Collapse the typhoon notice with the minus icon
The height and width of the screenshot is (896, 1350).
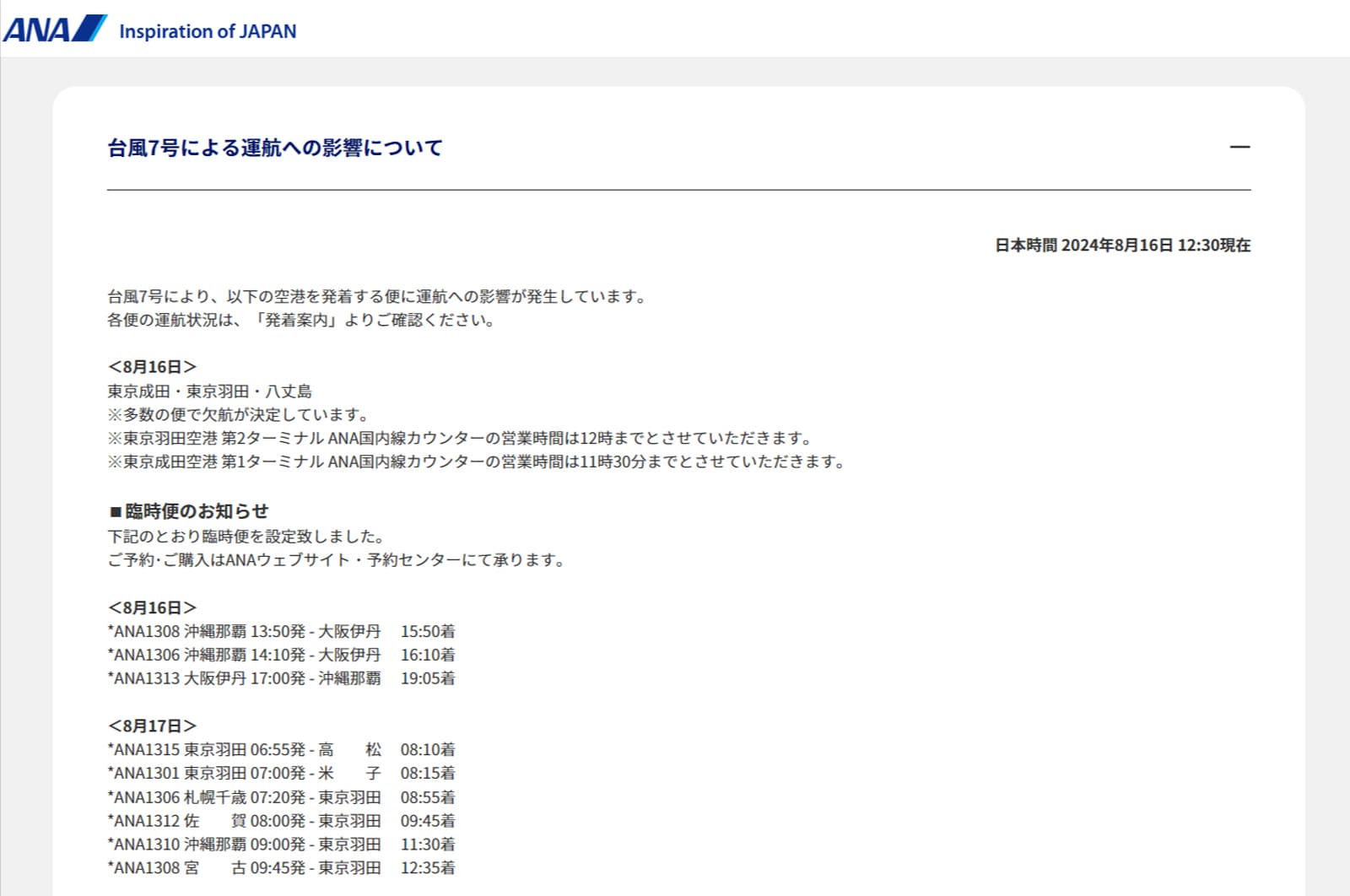point(1239,147)
